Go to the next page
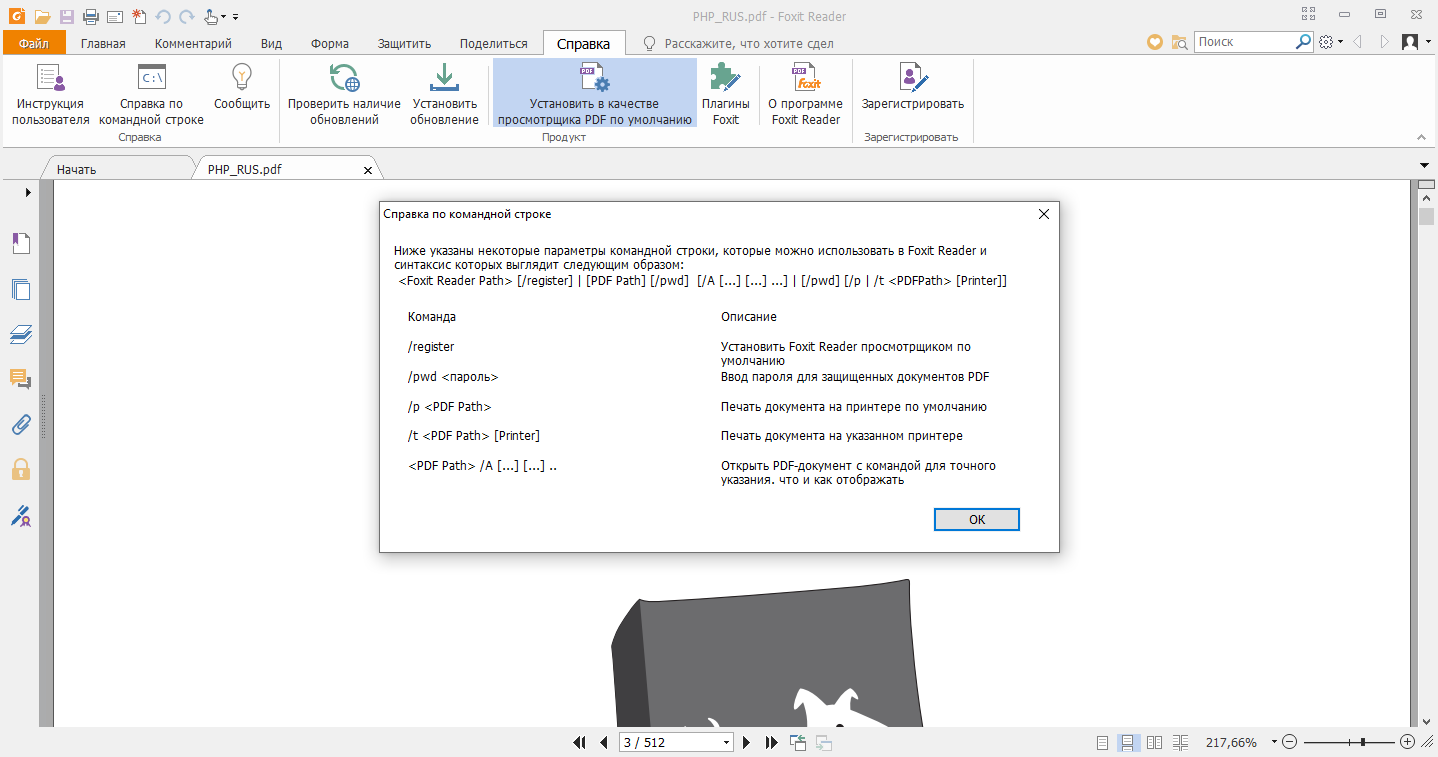This screenshot has height=757, width=1438. coord(746,742)
